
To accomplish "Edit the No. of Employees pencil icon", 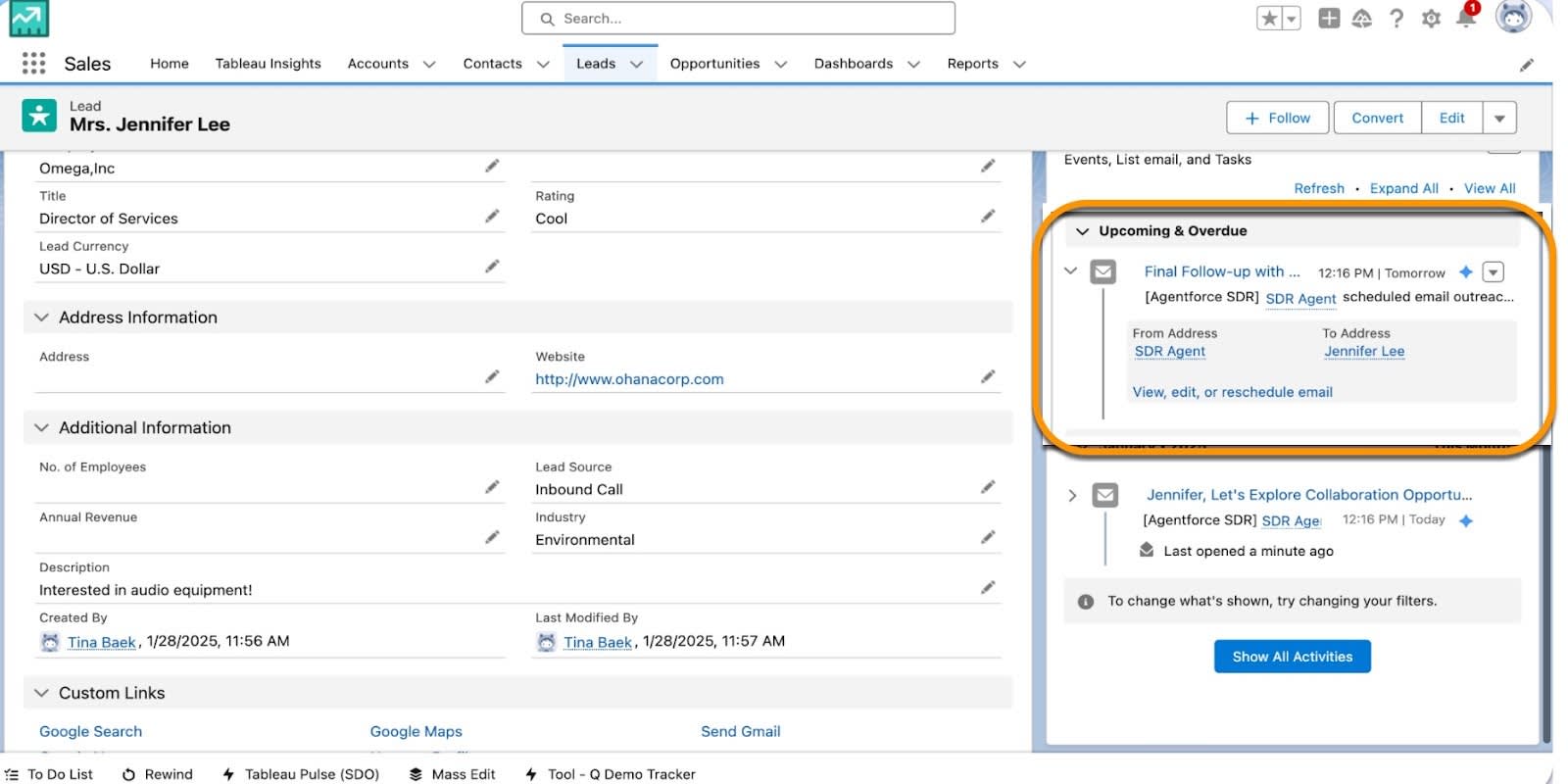I will tap(492, 487).
